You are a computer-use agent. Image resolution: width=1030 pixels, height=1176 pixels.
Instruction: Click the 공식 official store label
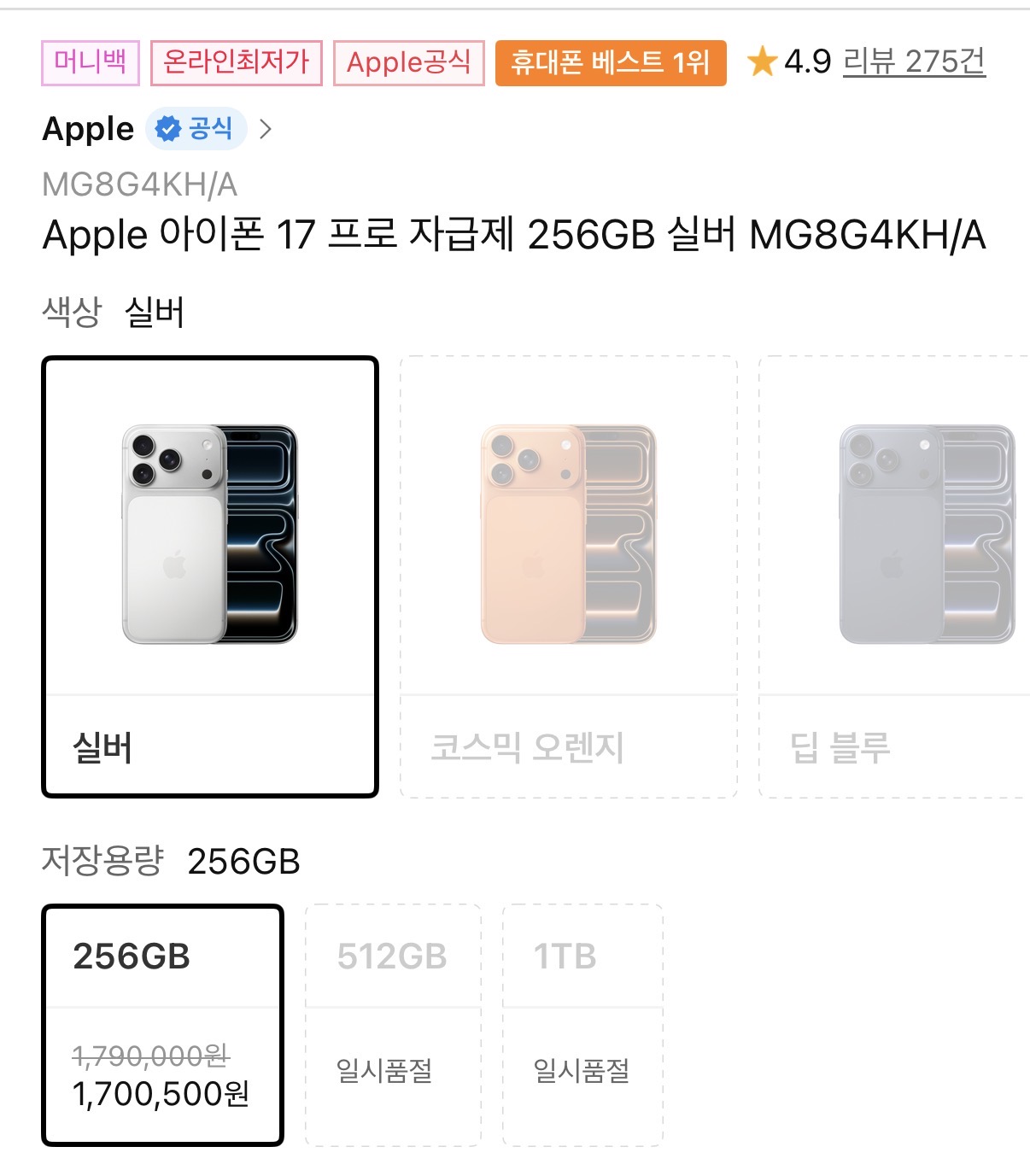pos(210,129)
